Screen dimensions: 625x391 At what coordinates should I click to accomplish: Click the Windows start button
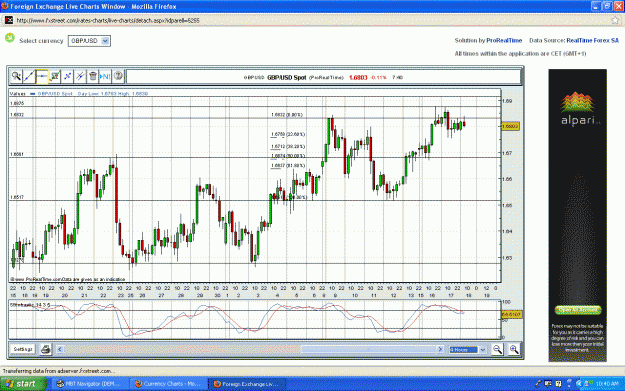pos(24,384)
